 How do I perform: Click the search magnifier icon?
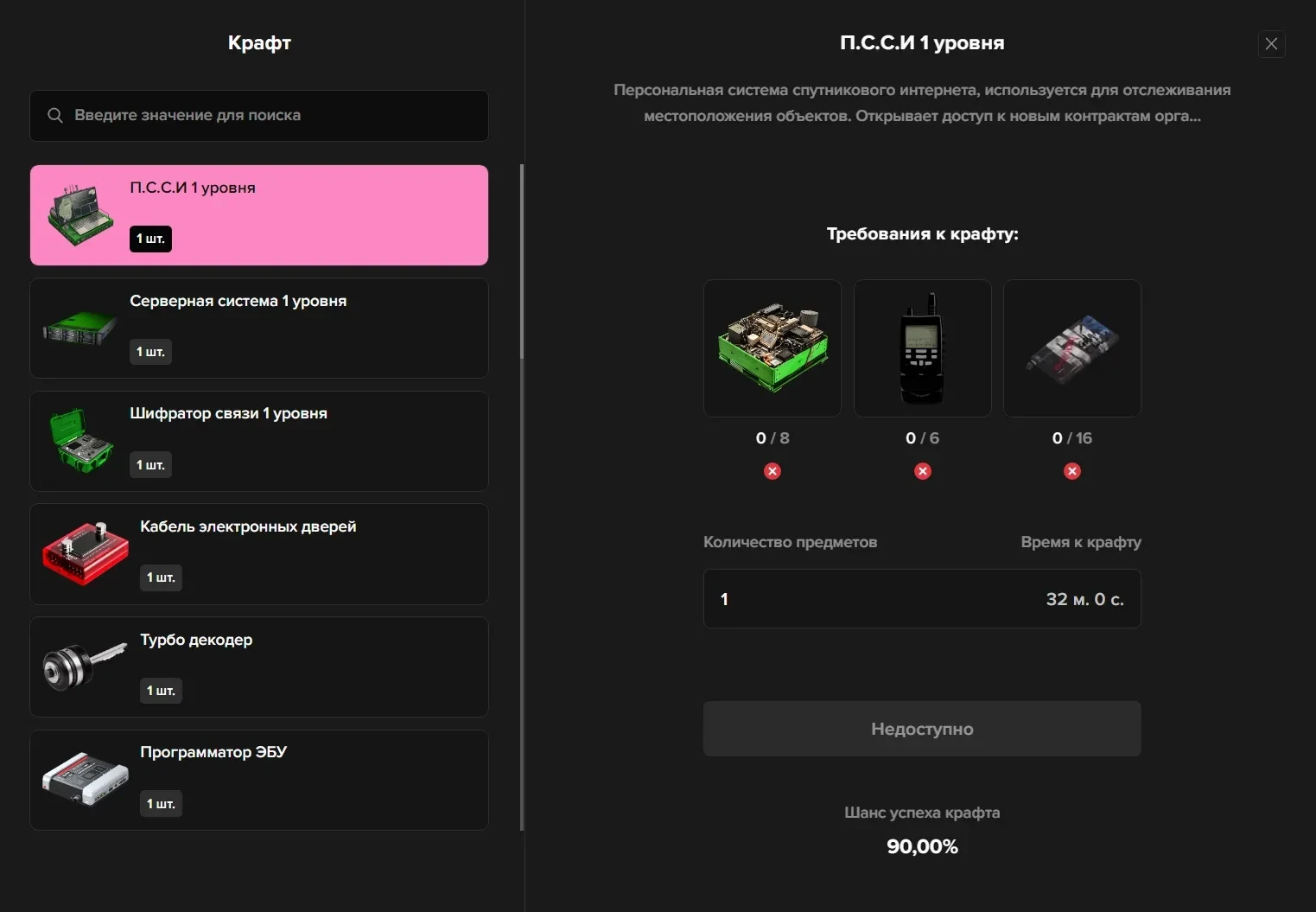coord(55,115)
